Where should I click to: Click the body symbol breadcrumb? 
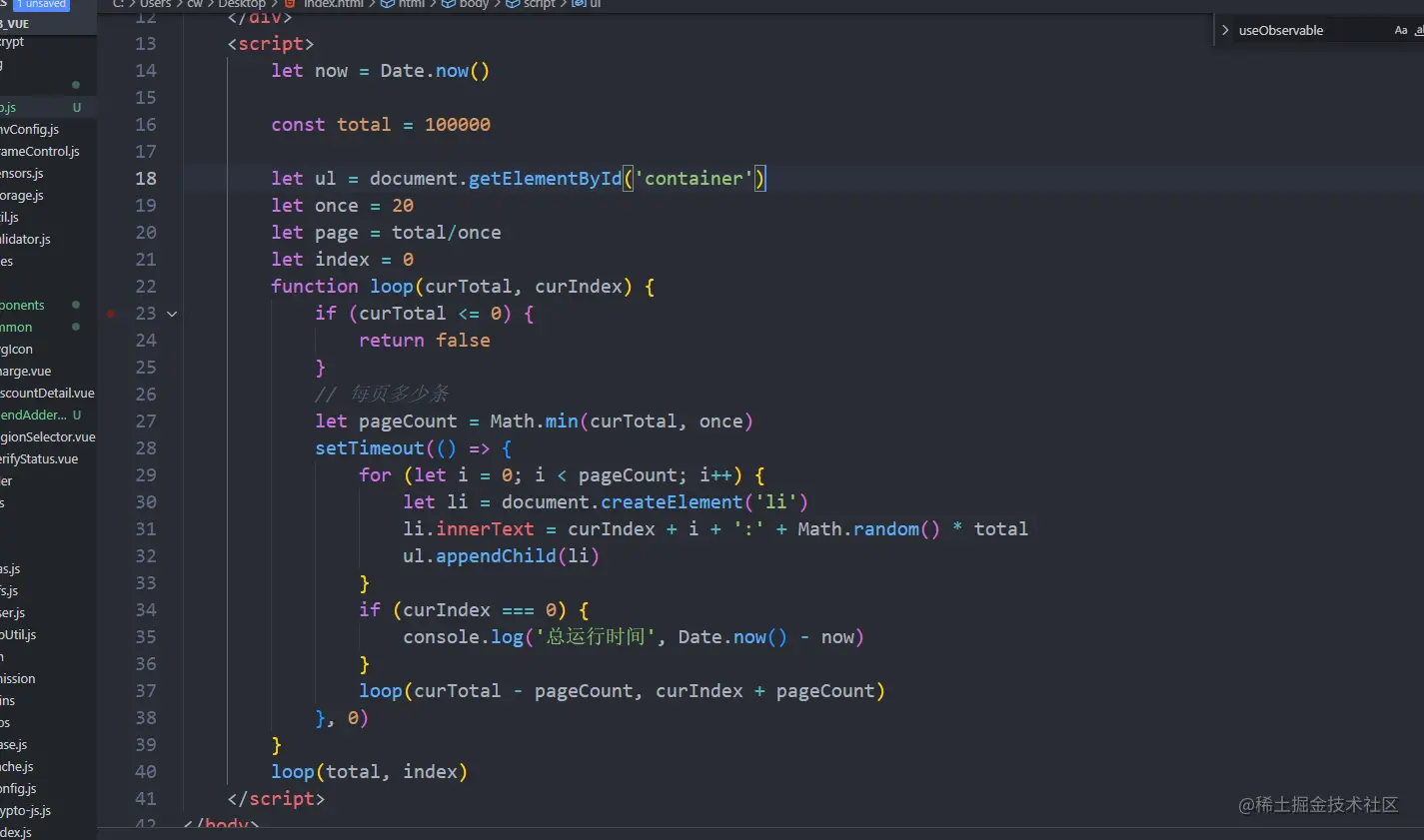pos(475,4)
